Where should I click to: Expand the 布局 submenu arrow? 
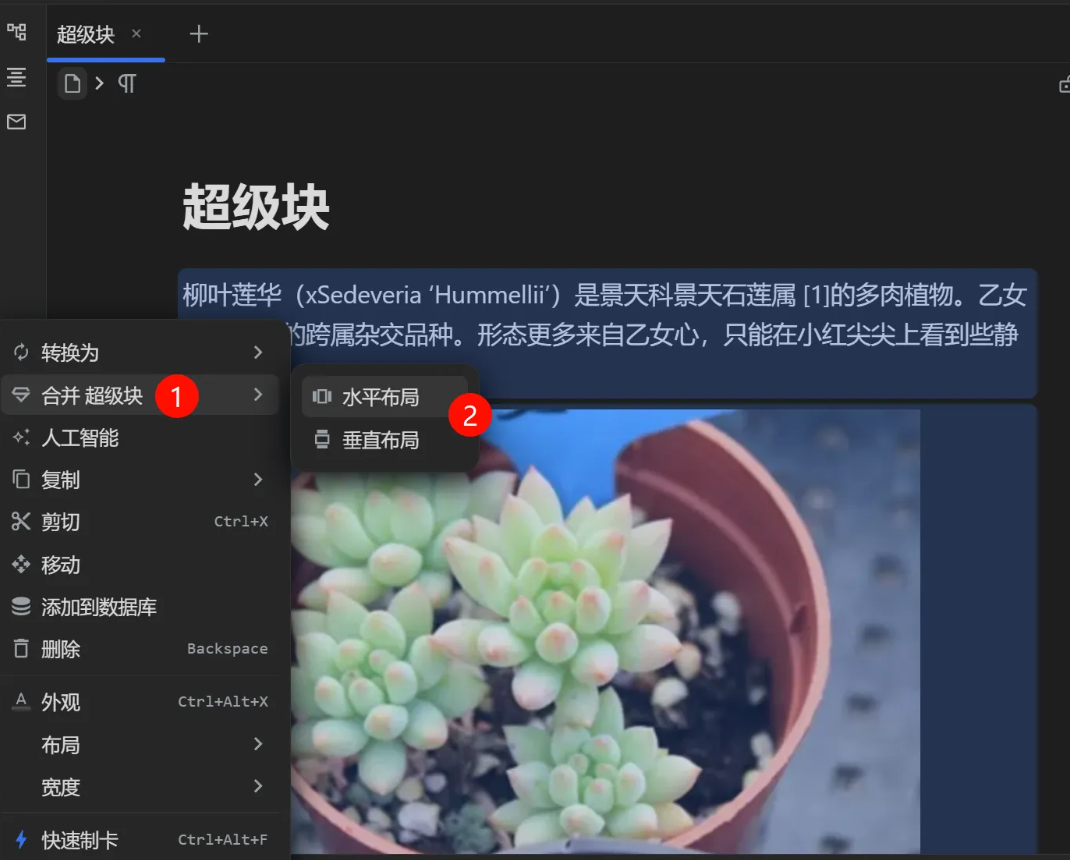coord(258,744)
